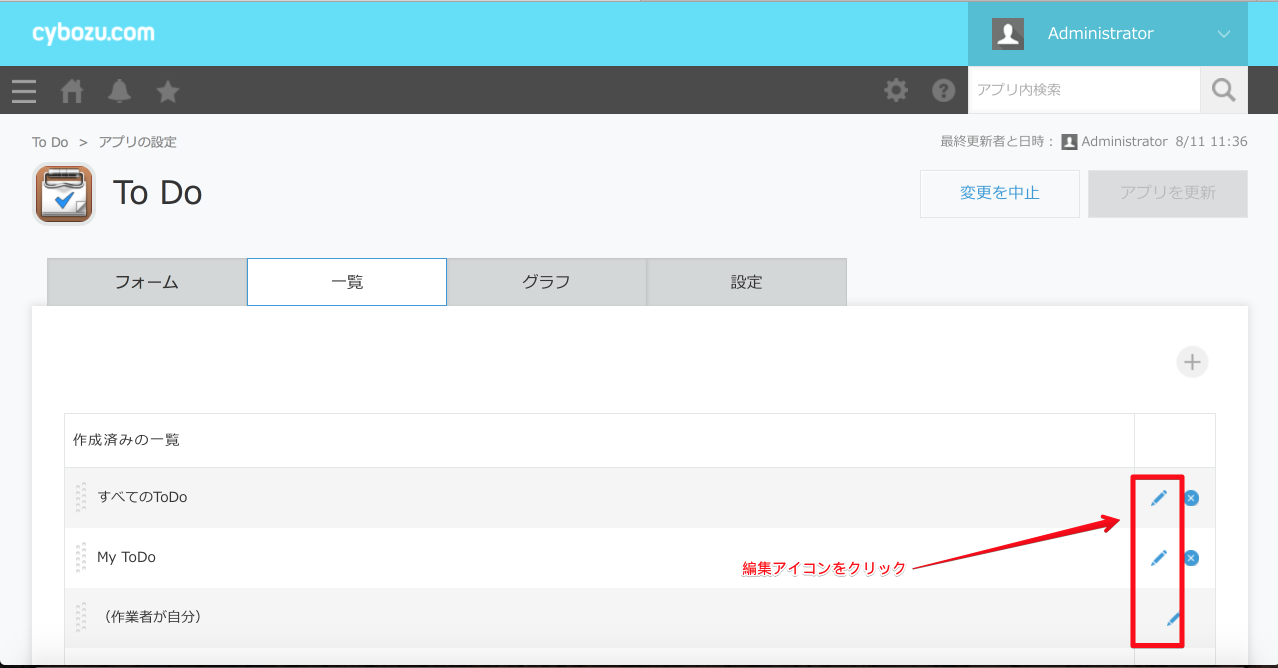Click the 変更を中止 button

point(999,193)
